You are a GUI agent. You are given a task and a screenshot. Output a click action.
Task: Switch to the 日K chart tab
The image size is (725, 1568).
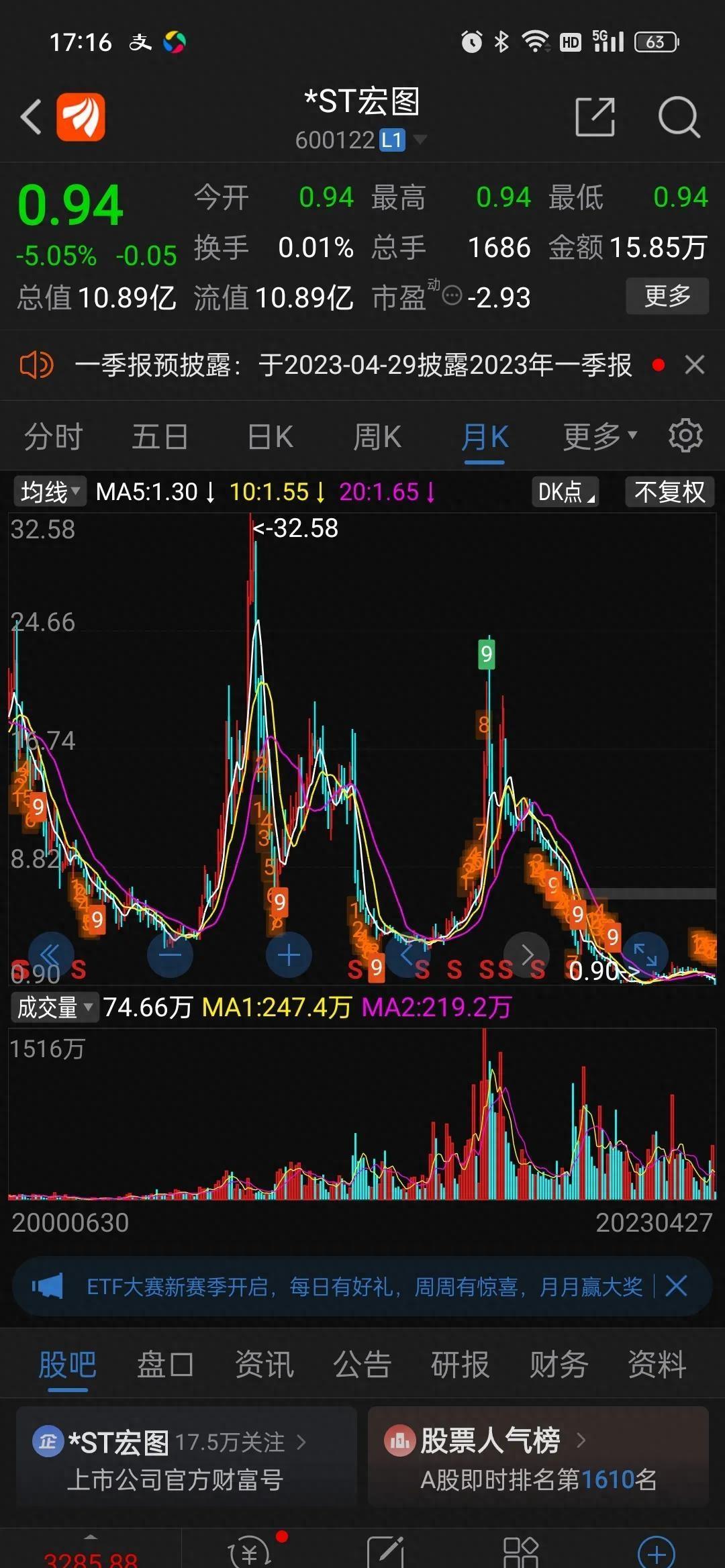pyautogui.click(x=270, y=436)
